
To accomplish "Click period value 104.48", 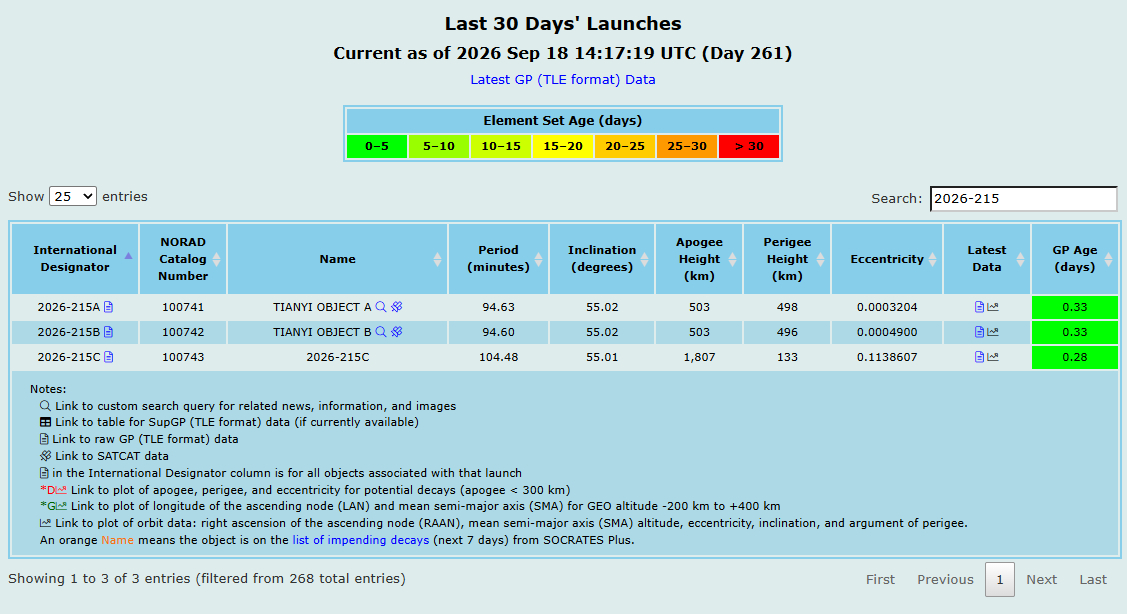I will (x=499, y=357).
